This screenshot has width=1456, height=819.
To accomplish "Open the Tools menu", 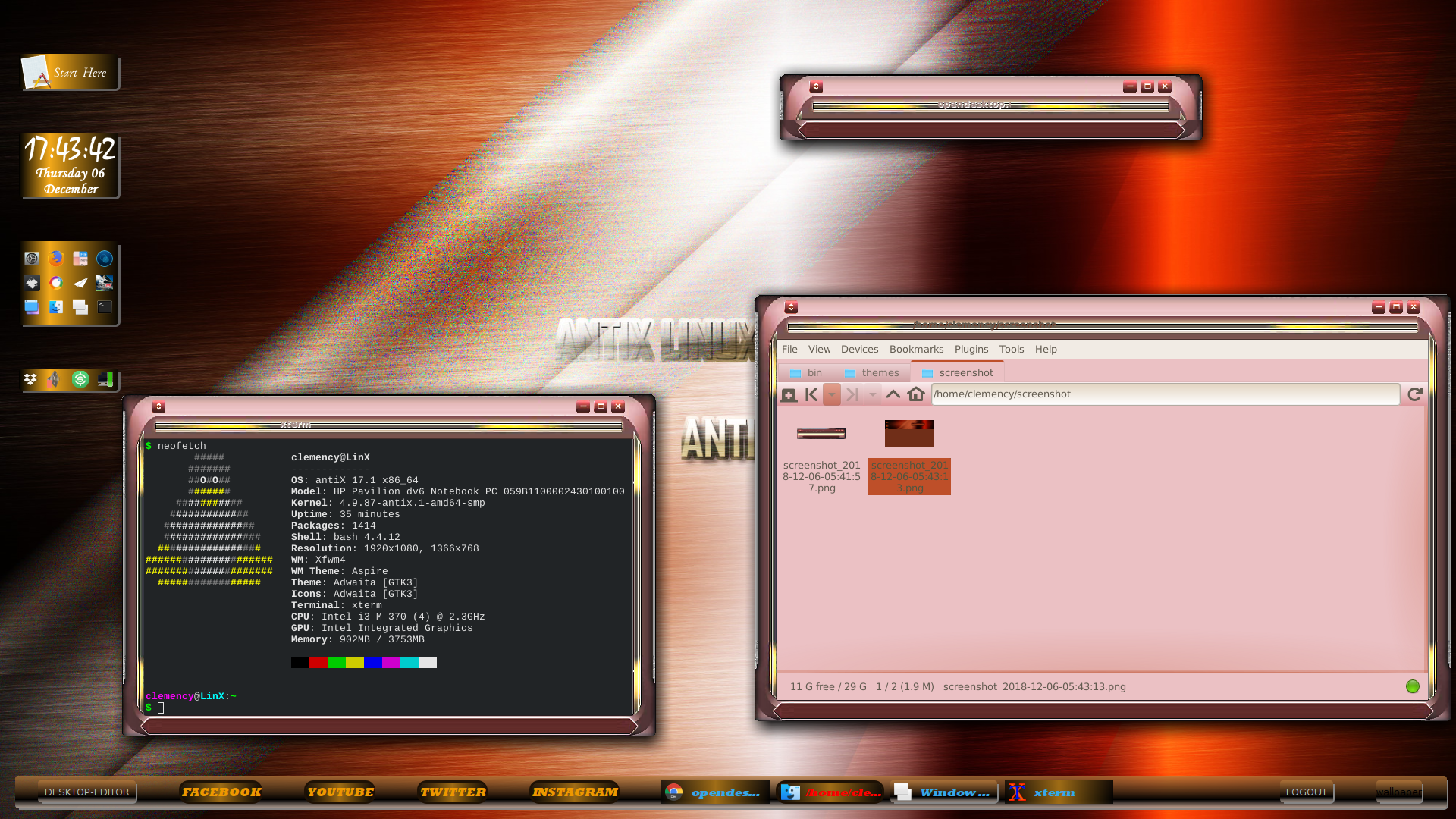I will [x=1011, y=349].
